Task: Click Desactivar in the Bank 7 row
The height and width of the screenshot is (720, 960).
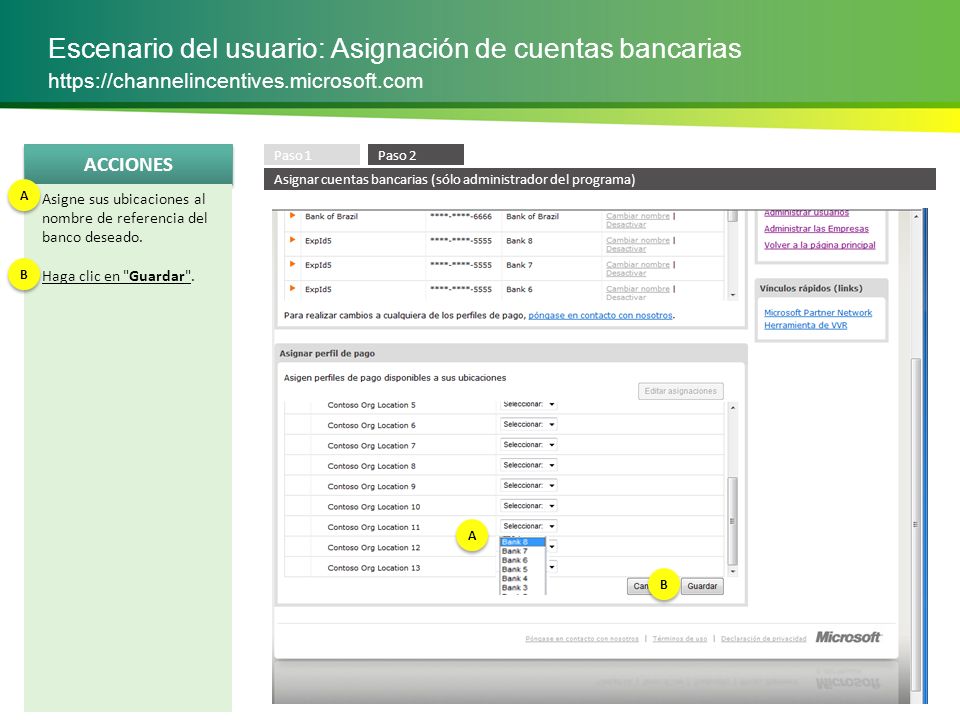Action: (626, 273)
